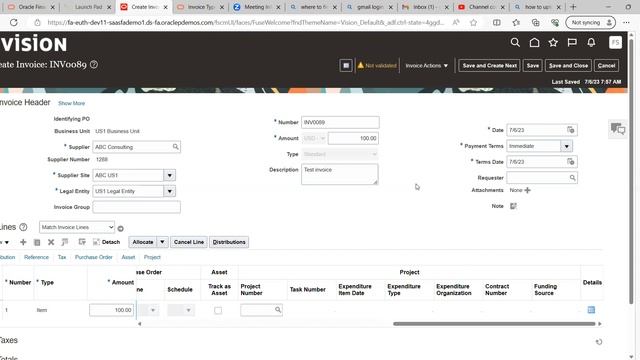Cancel the invoice creation

coord(606,65)
